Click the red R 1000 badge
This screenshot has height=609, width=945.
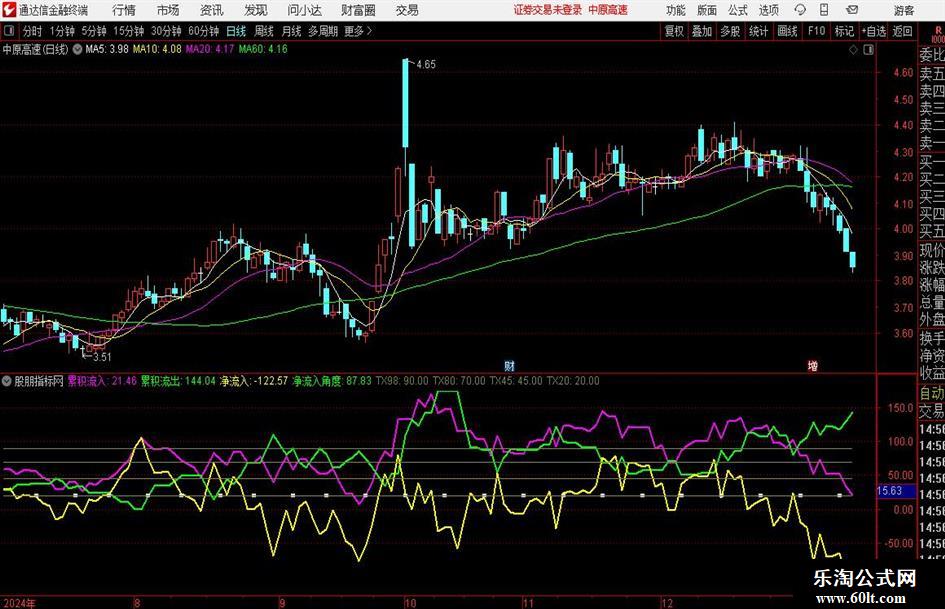coord(938,34)
